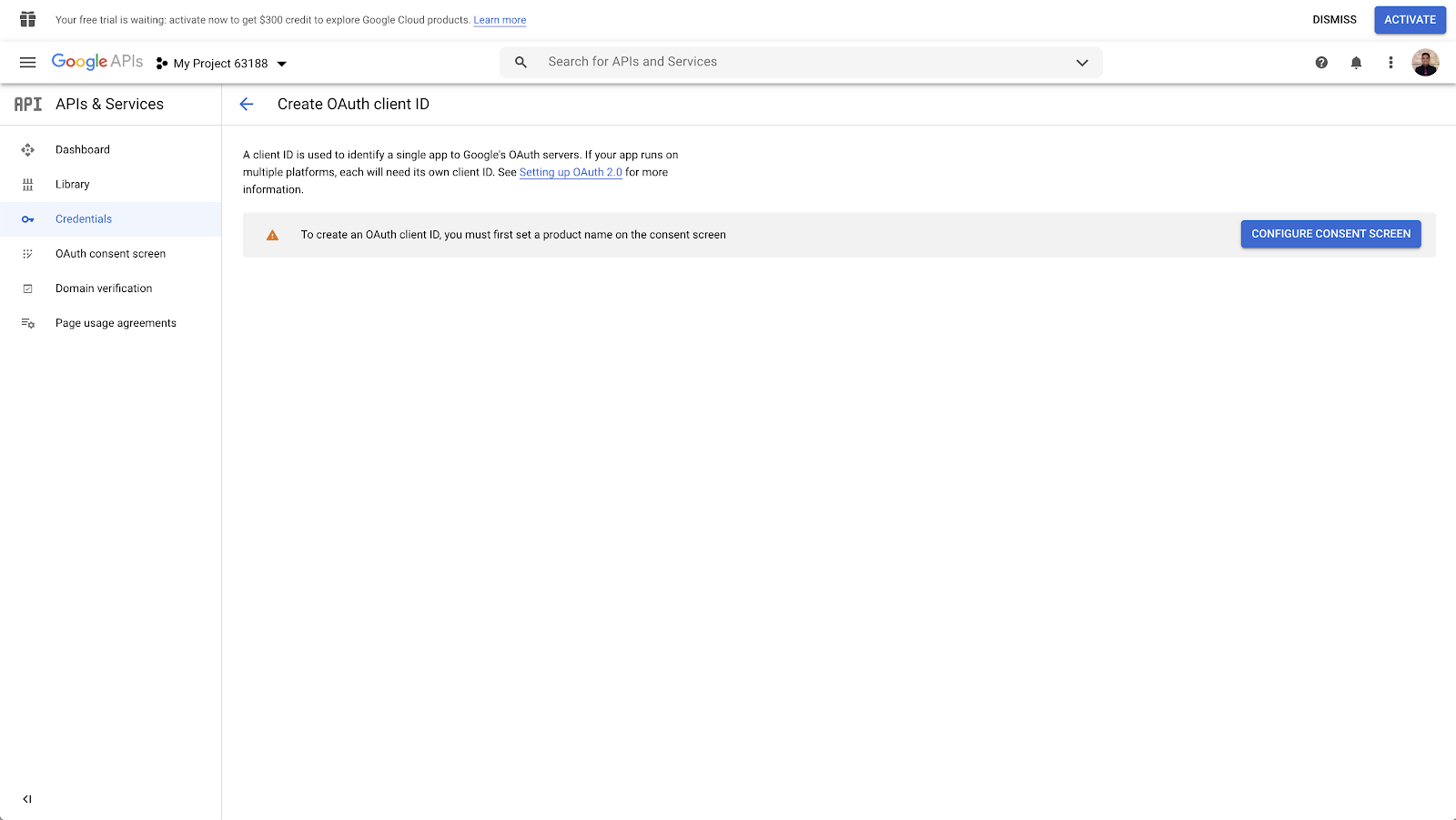This screenshot has height=820, width=1456.
Task: Click the OAuth consent screen sidebar icon
Action: (x=27, y=254)
